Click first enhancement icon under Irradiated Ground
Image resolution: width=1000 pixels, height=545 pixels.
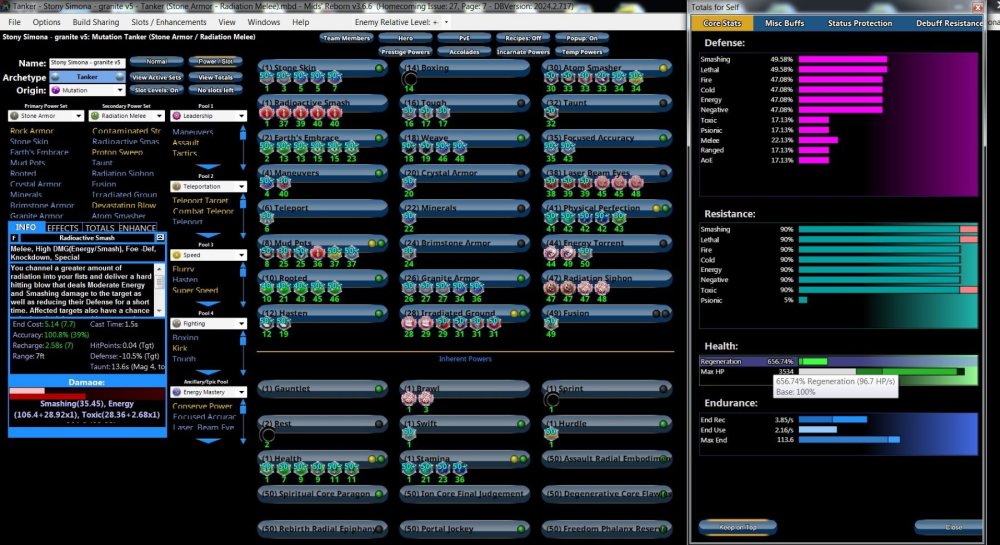coord(409,322)
